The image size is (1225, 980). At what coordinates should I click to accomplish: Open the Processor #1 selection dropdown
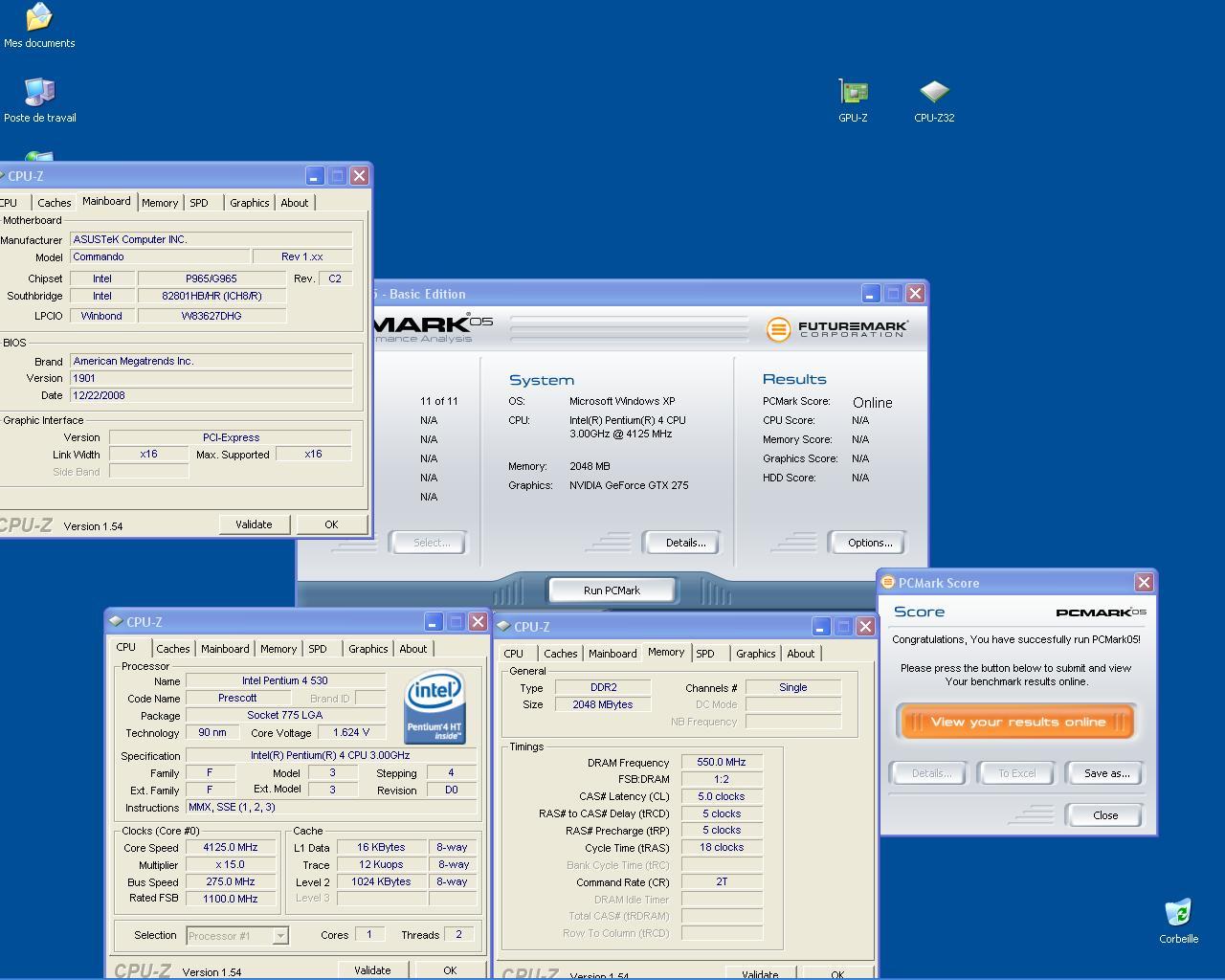tap(280, 936)
